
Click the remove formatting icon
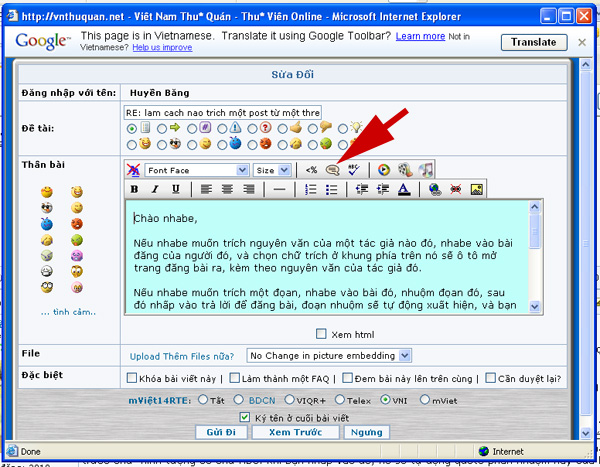pos(133,170)
